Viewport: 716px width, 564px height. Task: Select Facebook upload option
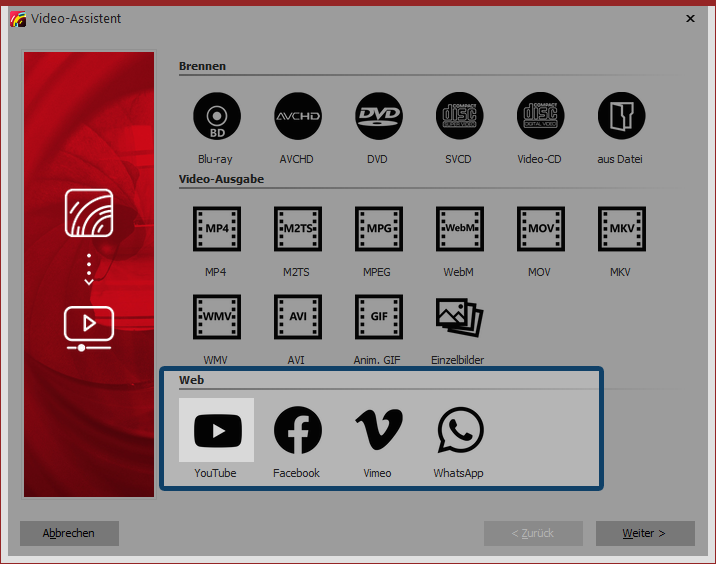[297, 431]
